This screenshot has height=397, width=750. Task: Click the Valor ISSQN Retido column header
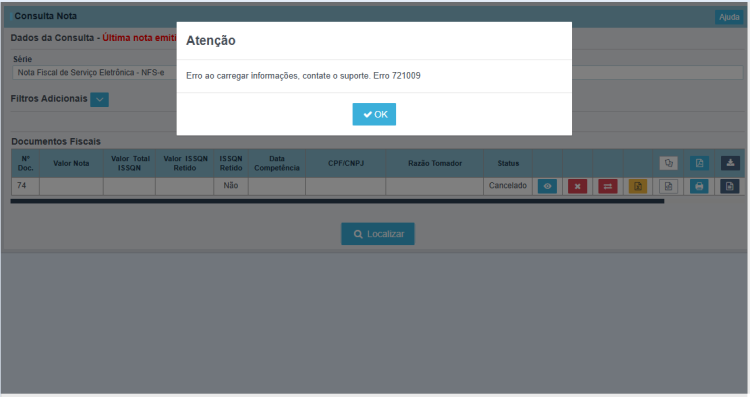pos(185,163)
